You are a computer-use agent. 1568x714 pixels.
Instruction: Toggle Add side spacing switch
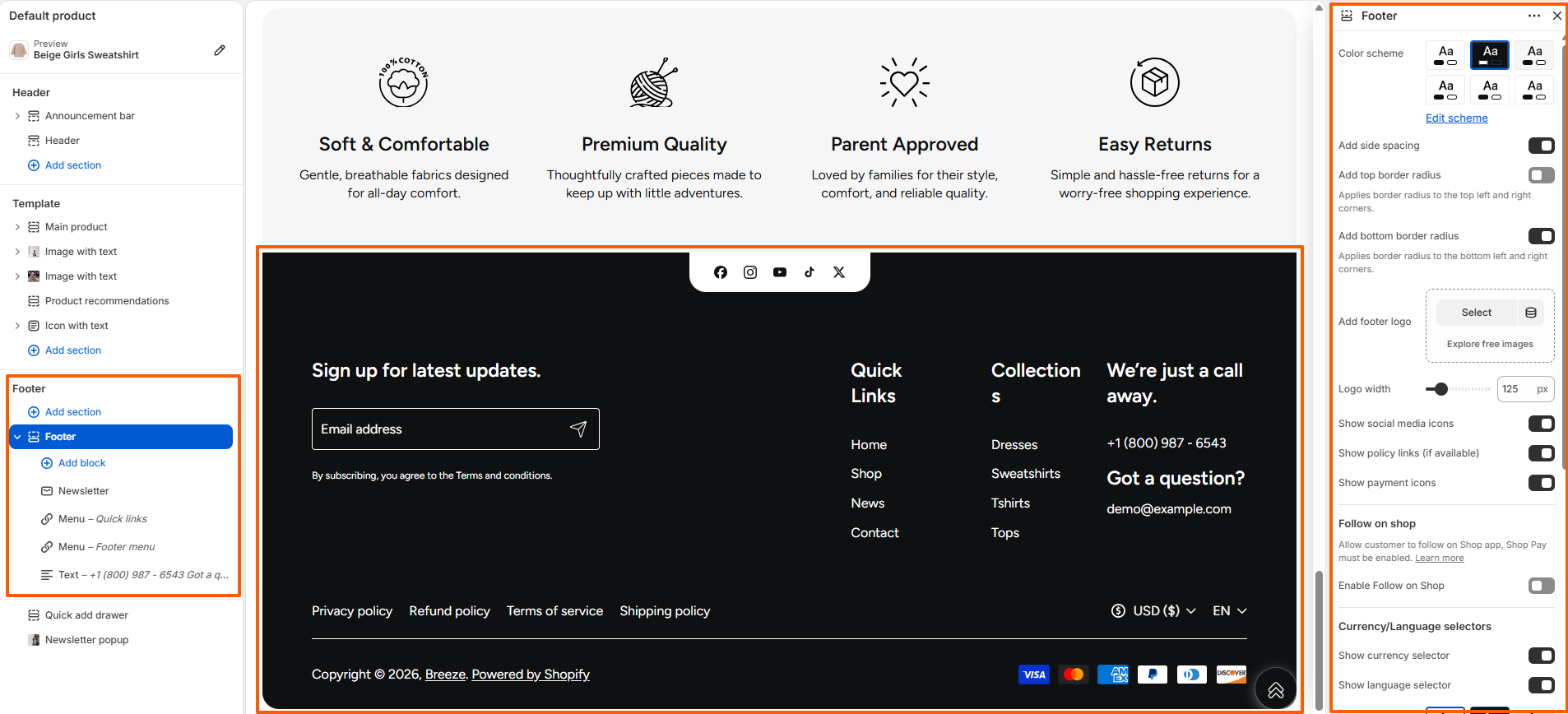pos(1541,146)
